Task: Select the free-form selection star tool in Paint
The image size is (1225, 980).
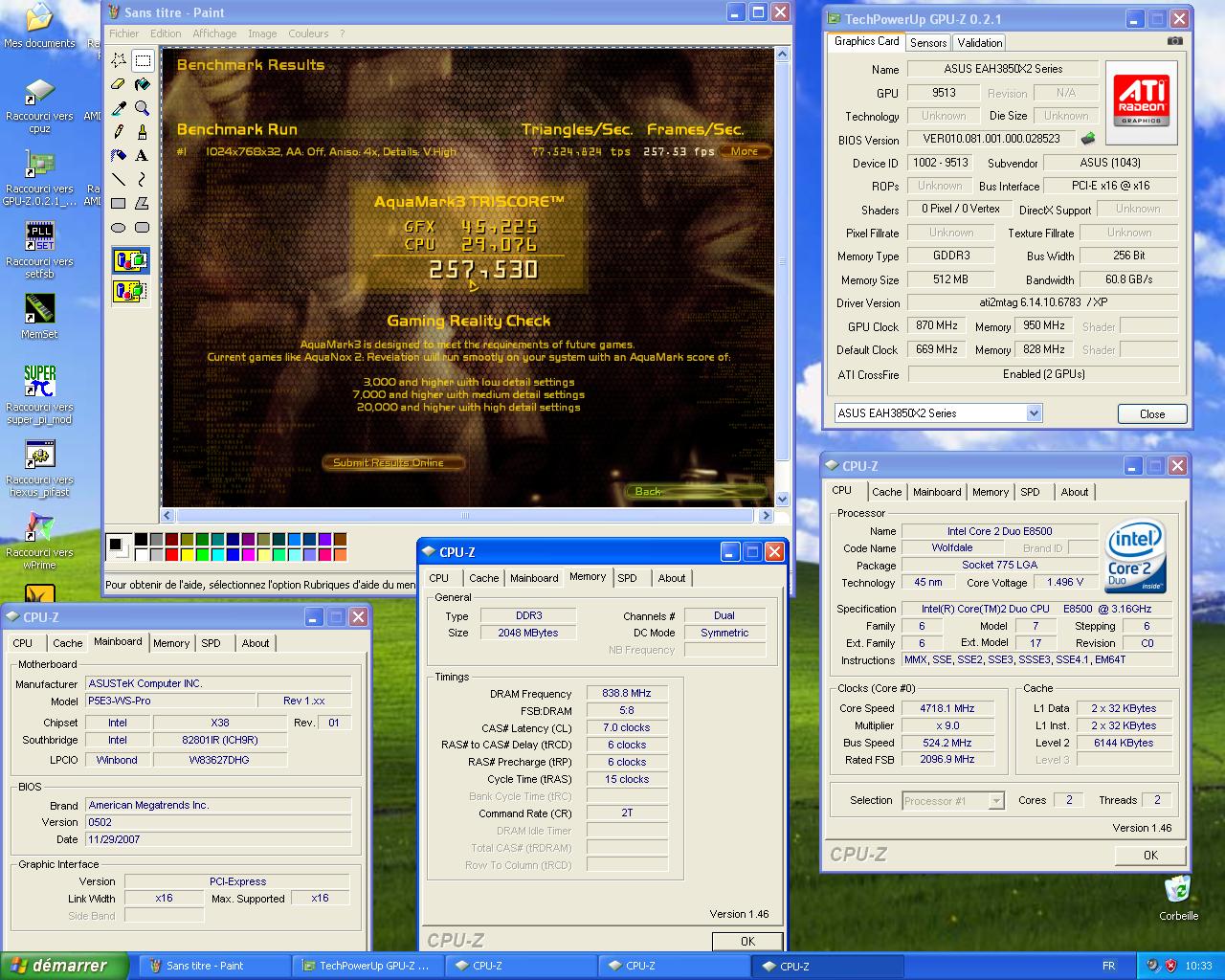Action: (x=119, y=60)
